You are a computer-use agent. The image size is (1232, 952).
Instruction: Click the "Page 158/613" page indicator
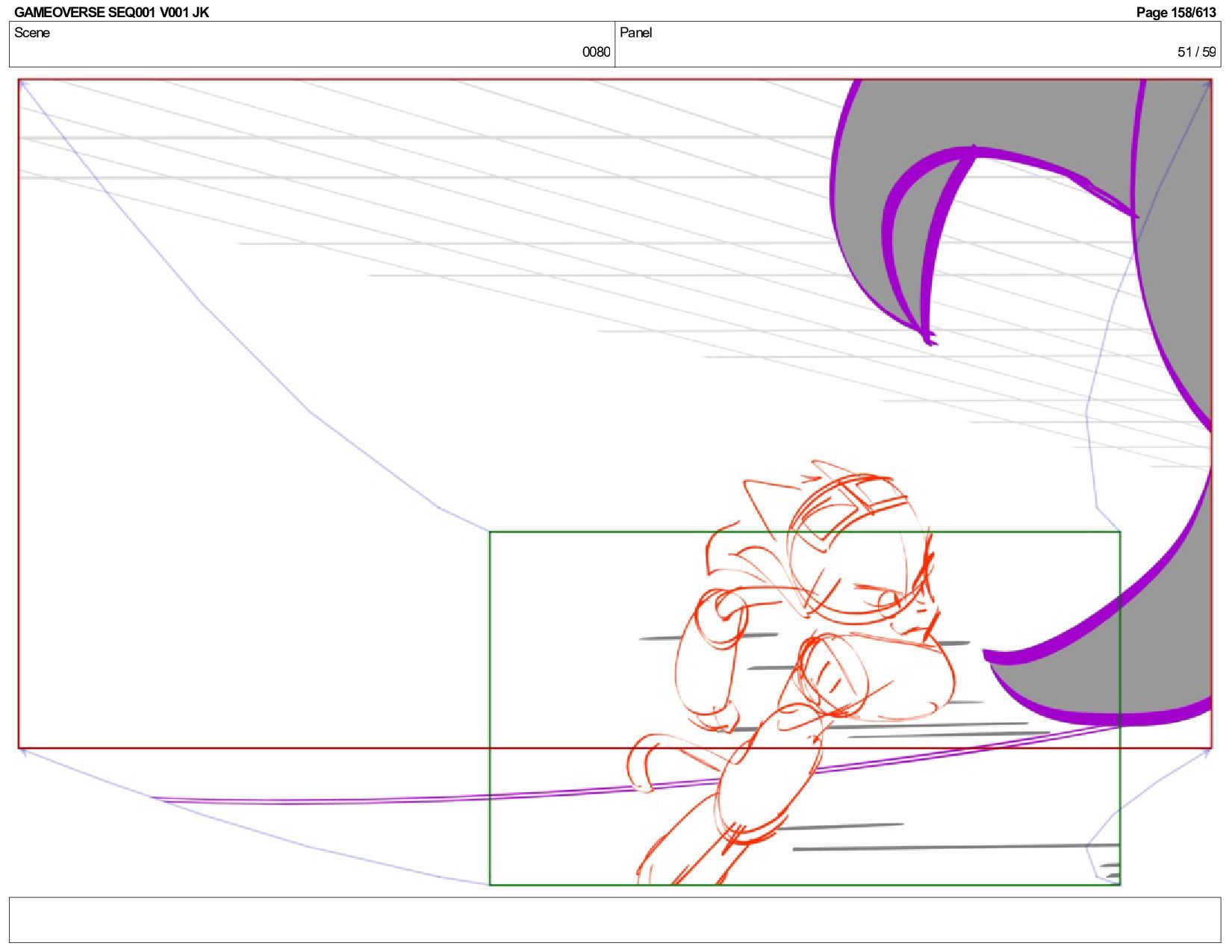click(1176, 12)
